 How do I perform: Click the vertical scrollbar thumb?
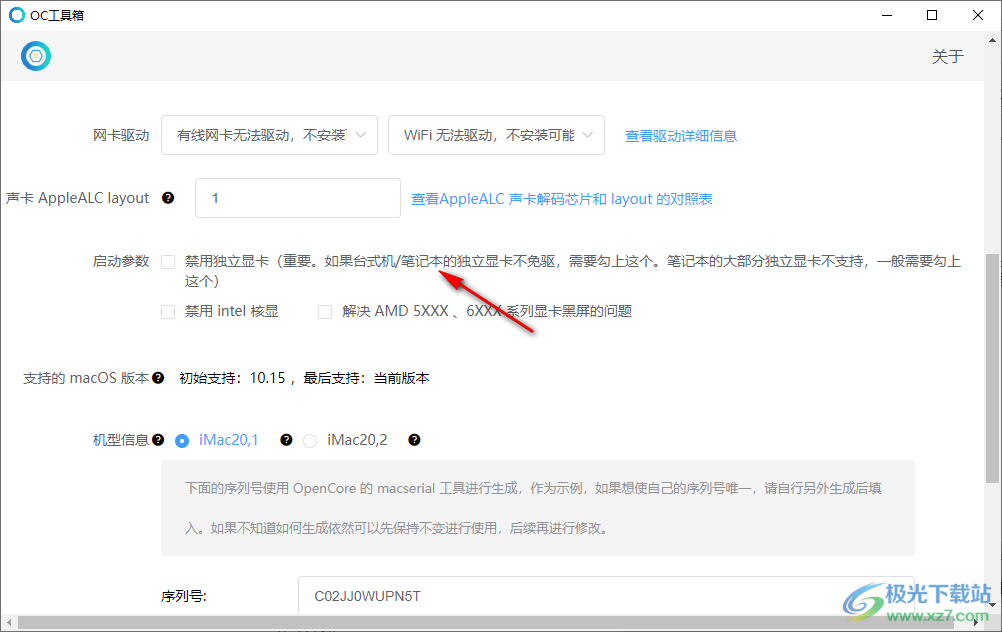(x=992, y=368)
